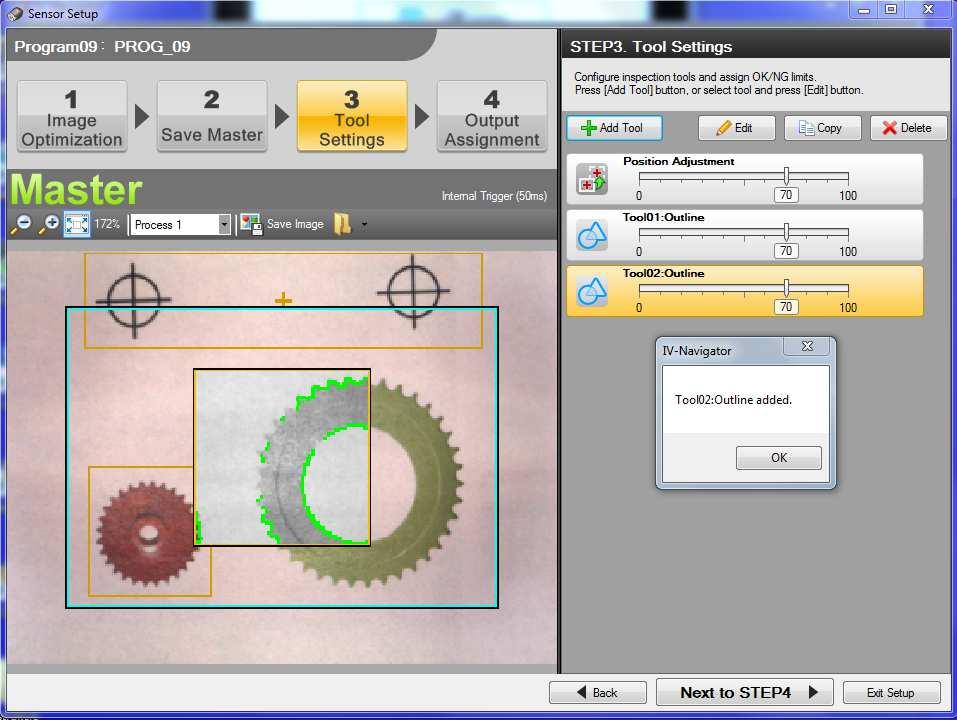This screenshot has height=720, width=957.
Task: Close the IV-Navigator dialog
Action: [807, 346]
